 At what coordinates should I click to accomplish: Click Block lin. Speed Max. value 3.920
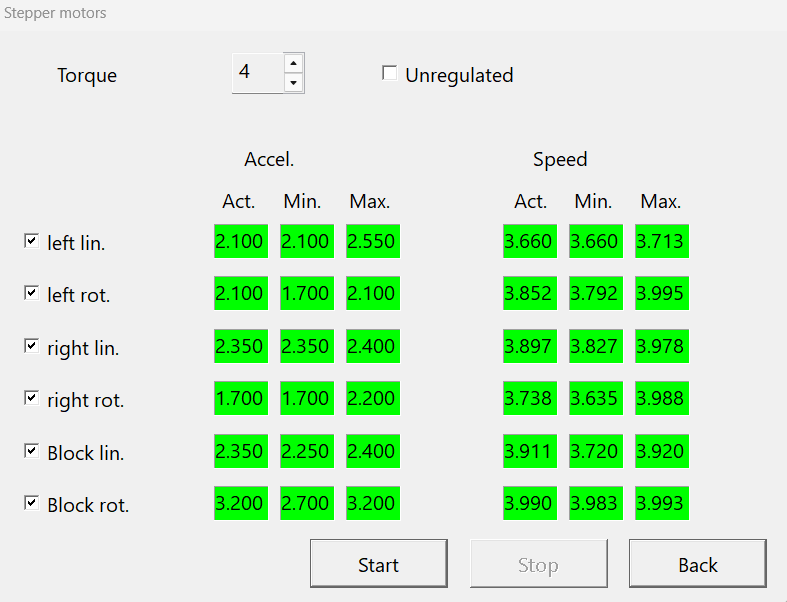pos(662,451)
